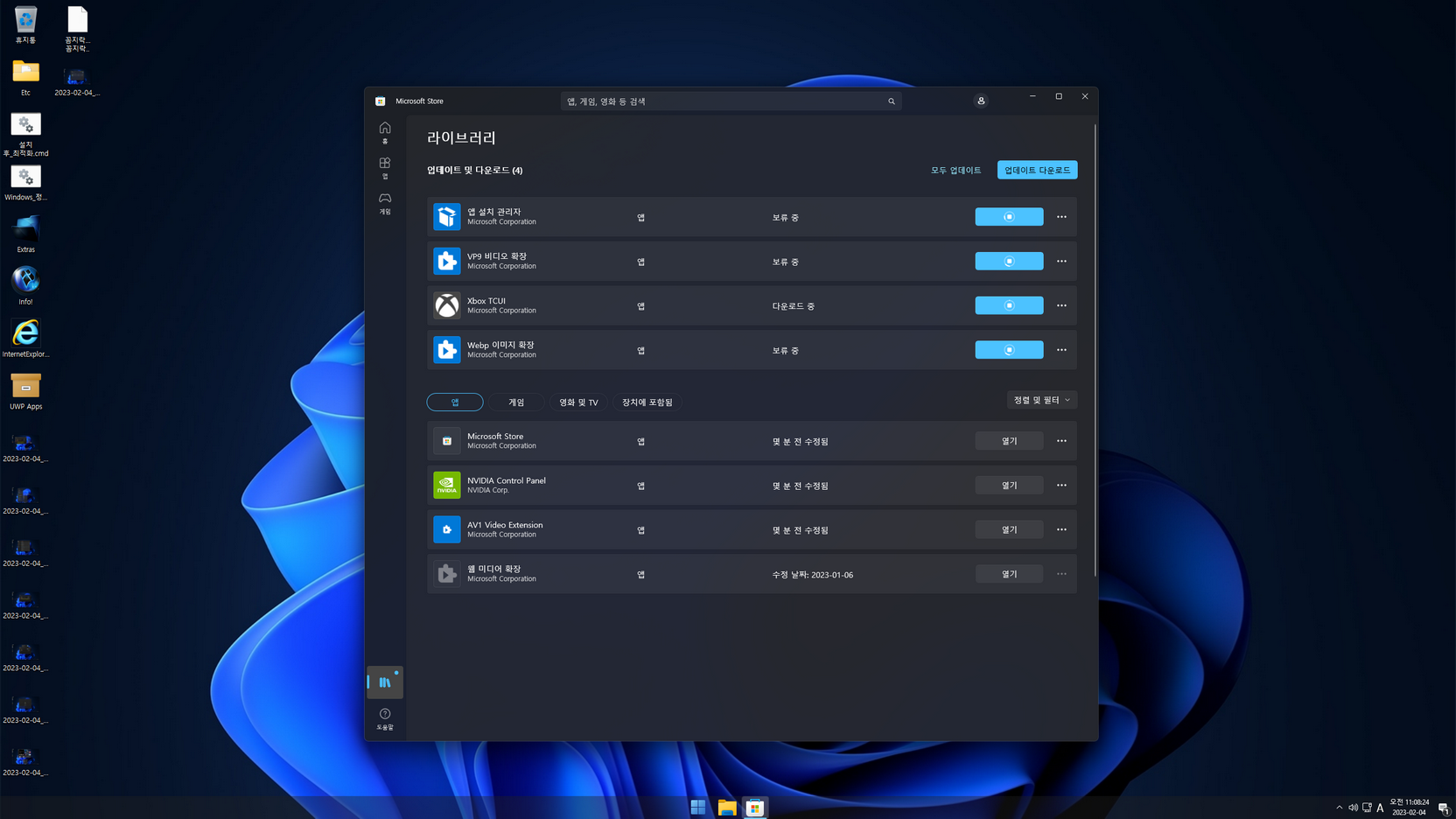
Task: Stop the VP9 비디오 확장 pending update
Action: tap(1009, 261)
